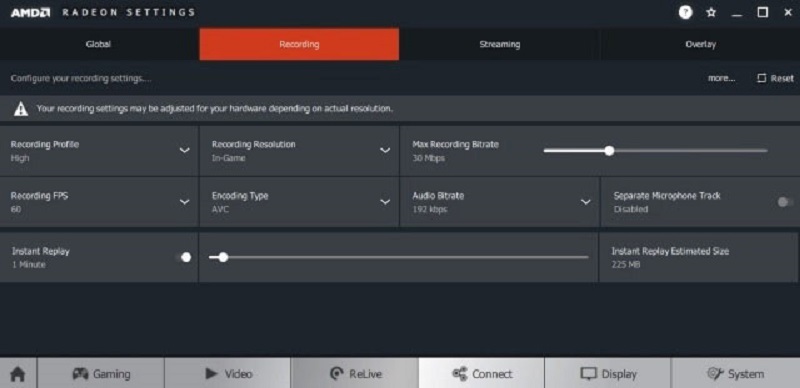800x388 pixels.
Task: Click 'Configure your recording settings...' text
Action: pos(81,79)
